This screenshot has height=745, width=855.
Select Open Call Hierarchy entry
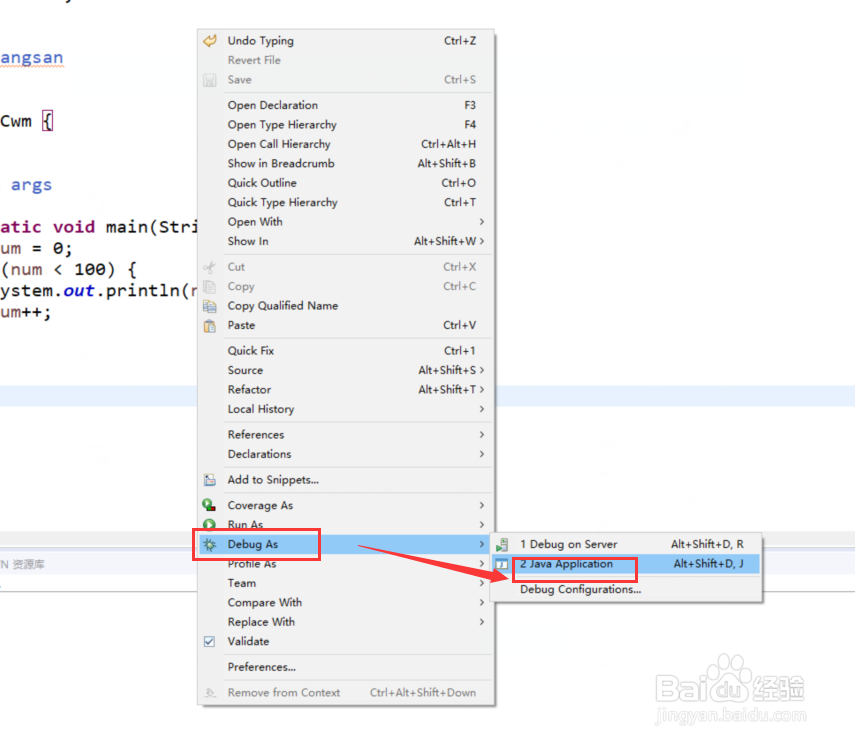(346, 144)
